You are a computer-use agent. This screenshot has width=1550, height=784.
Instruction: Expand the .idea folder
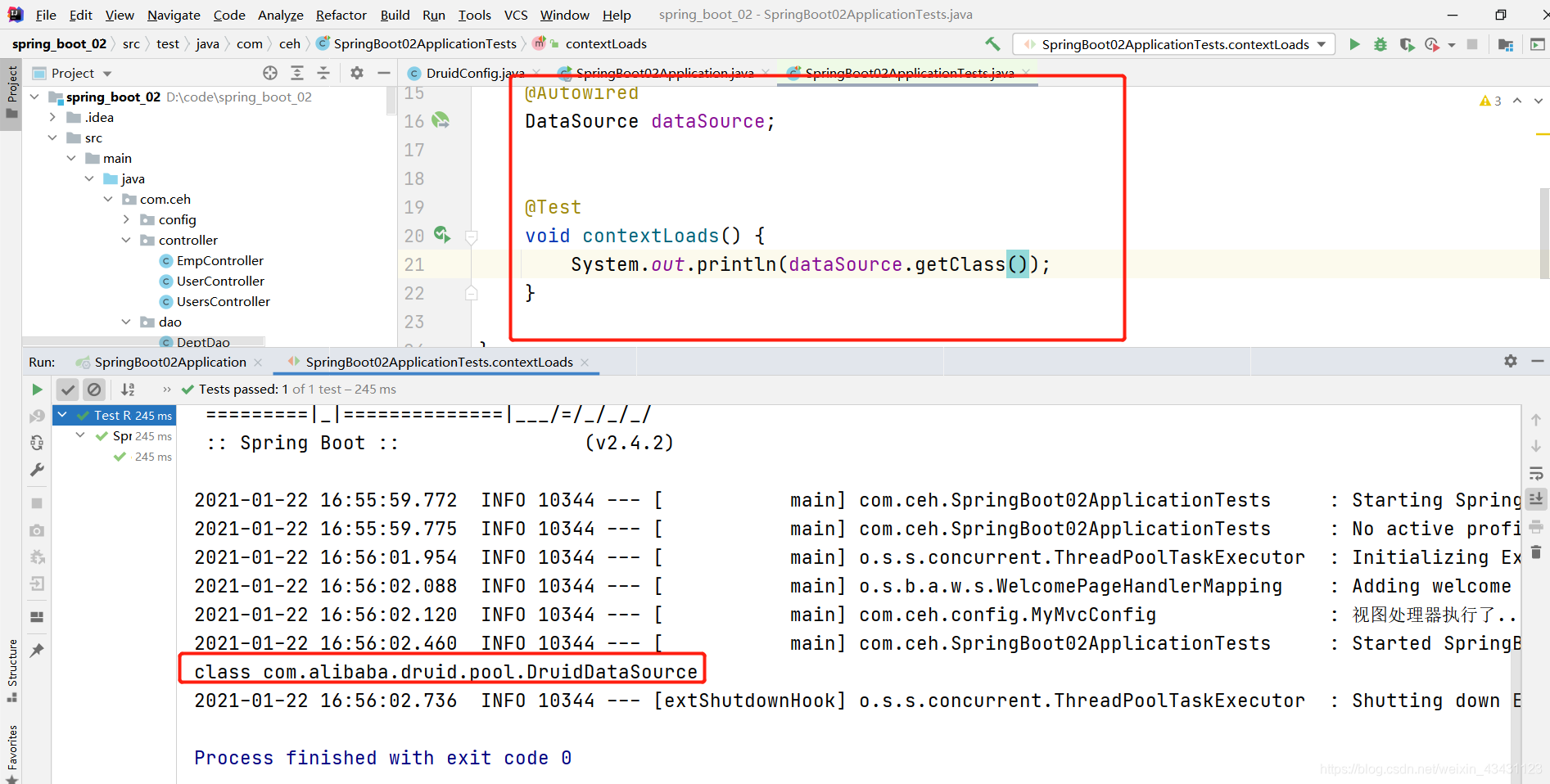pos(52,117)
